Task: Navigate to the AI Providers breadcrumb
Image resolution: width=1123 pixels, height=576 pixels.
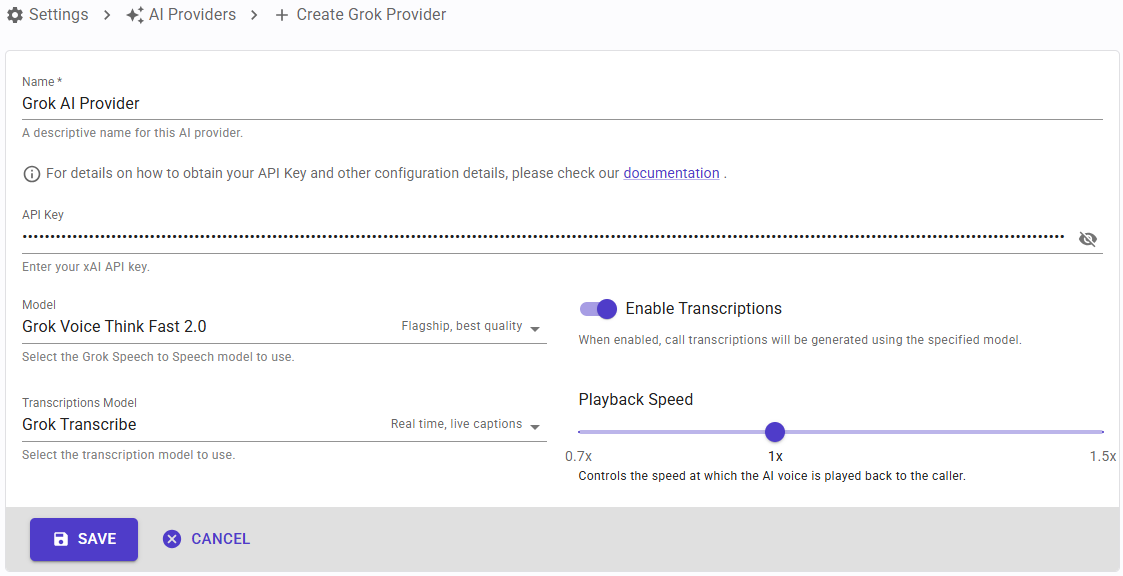Action: pyautogui.click(x=193, y=14)
